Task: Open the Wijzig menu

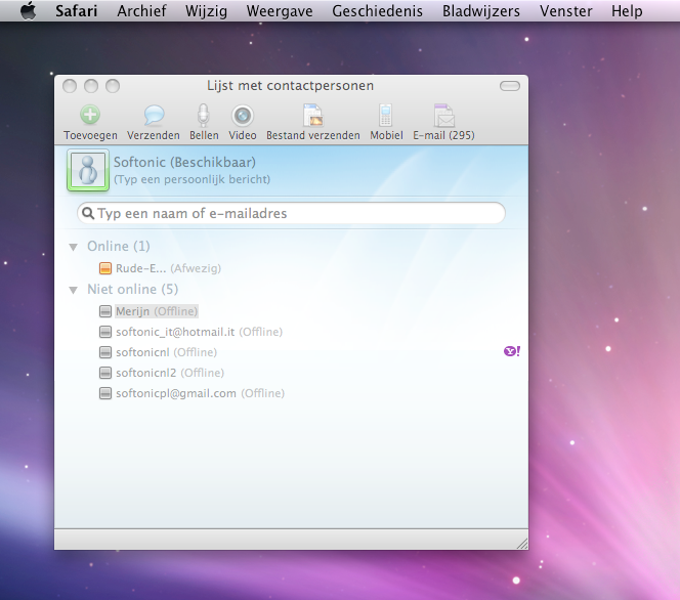Action: click(x=206, y=11)
